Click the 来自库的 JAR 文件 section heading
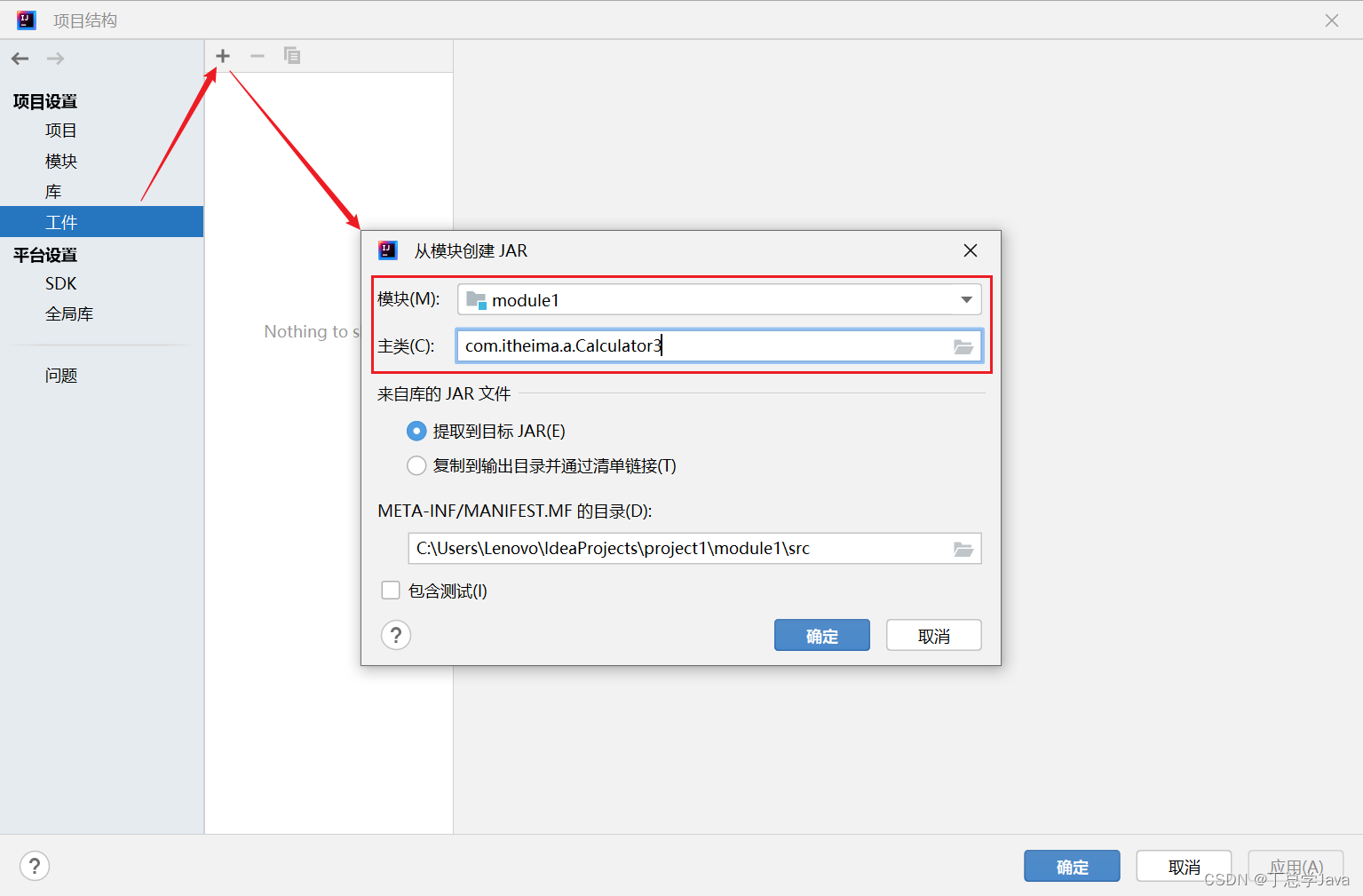 (x=444, y=393)
